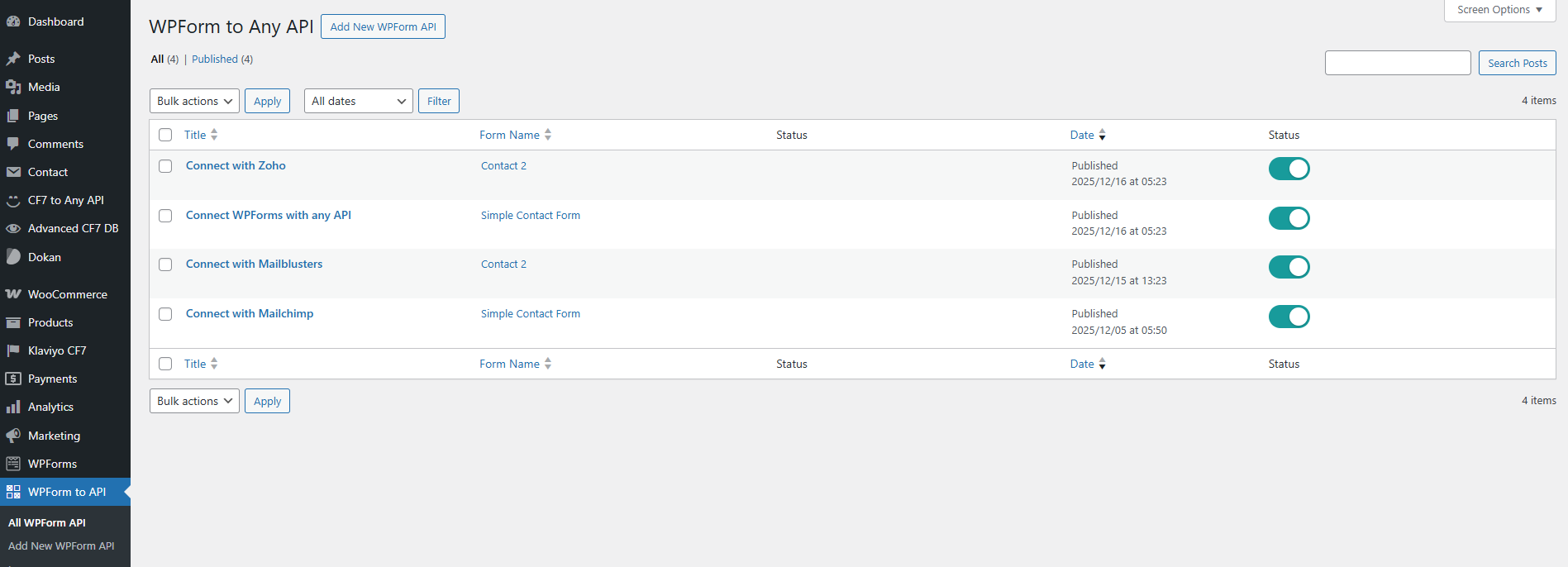This screenshot has height=567, width=1568.
Task: Click the Add New WPForm API button
Action: coord(383,26)
